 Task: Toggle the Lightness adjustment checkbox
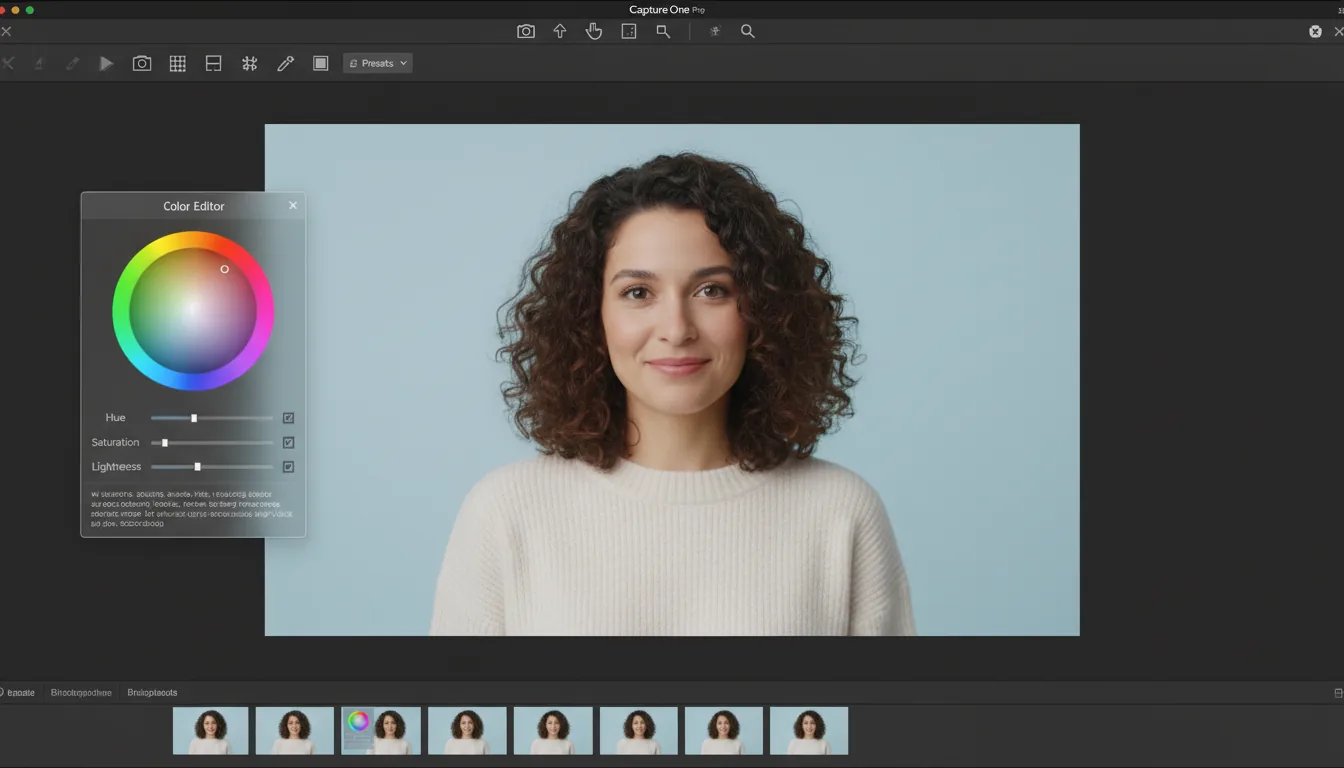[x=288, y=466]
